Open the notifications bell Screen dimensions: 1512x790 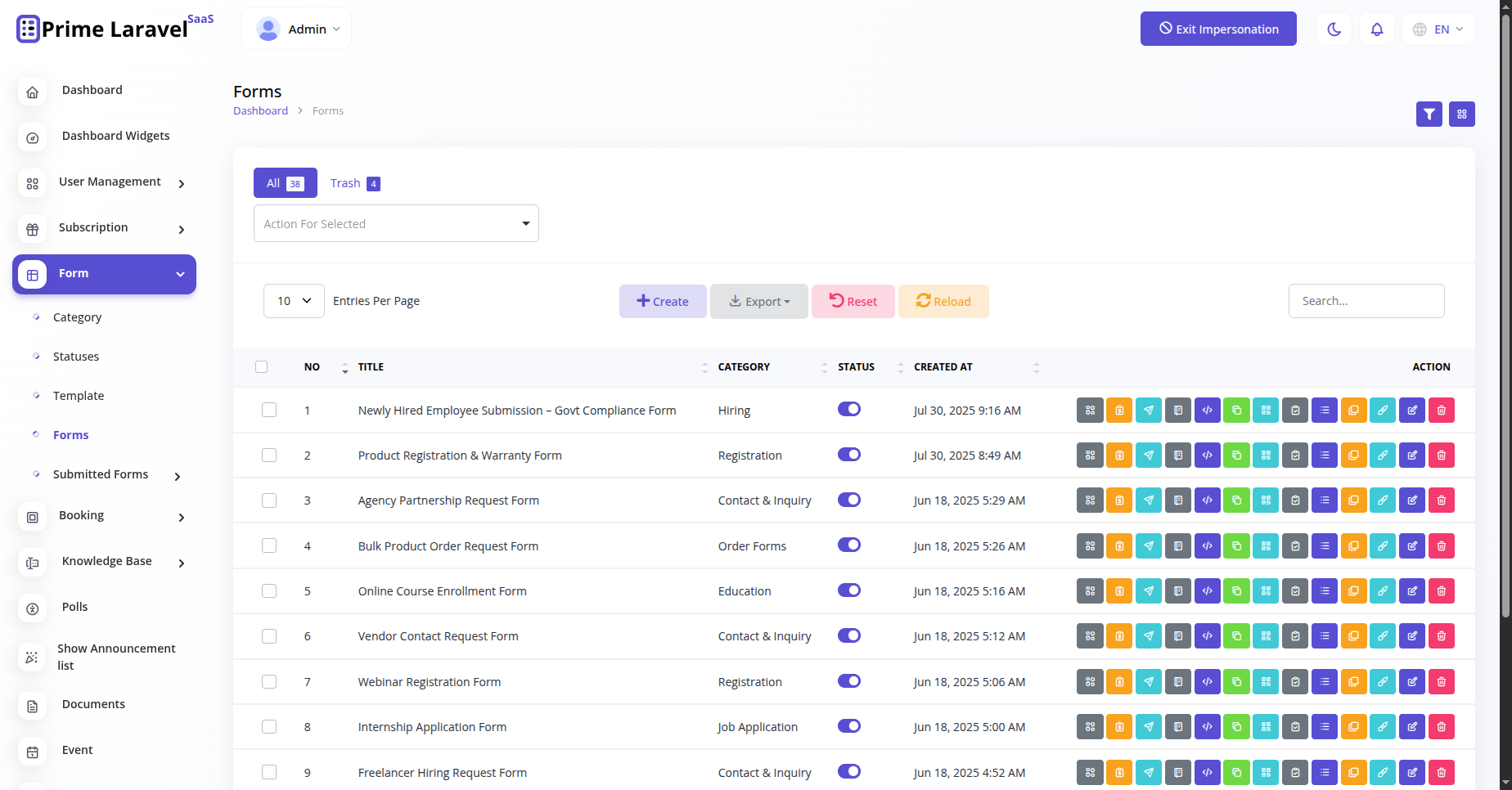pos(1377,29)
